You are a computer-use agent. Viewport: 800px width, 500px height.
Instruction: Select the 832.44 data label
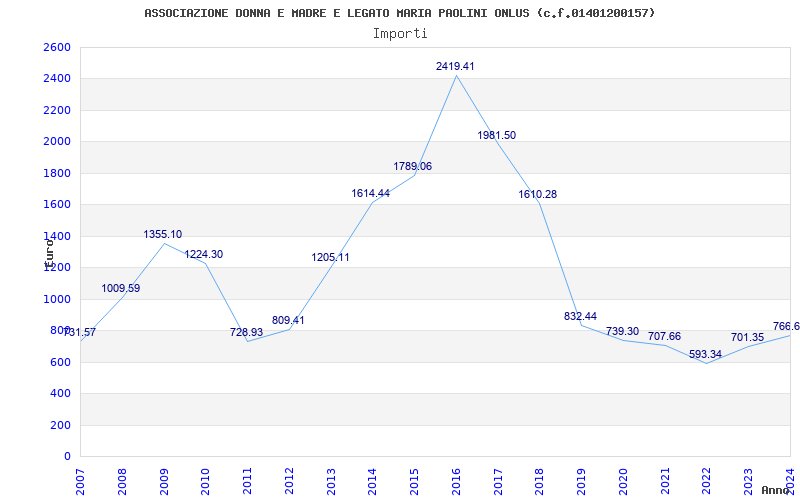pos(580,316)
